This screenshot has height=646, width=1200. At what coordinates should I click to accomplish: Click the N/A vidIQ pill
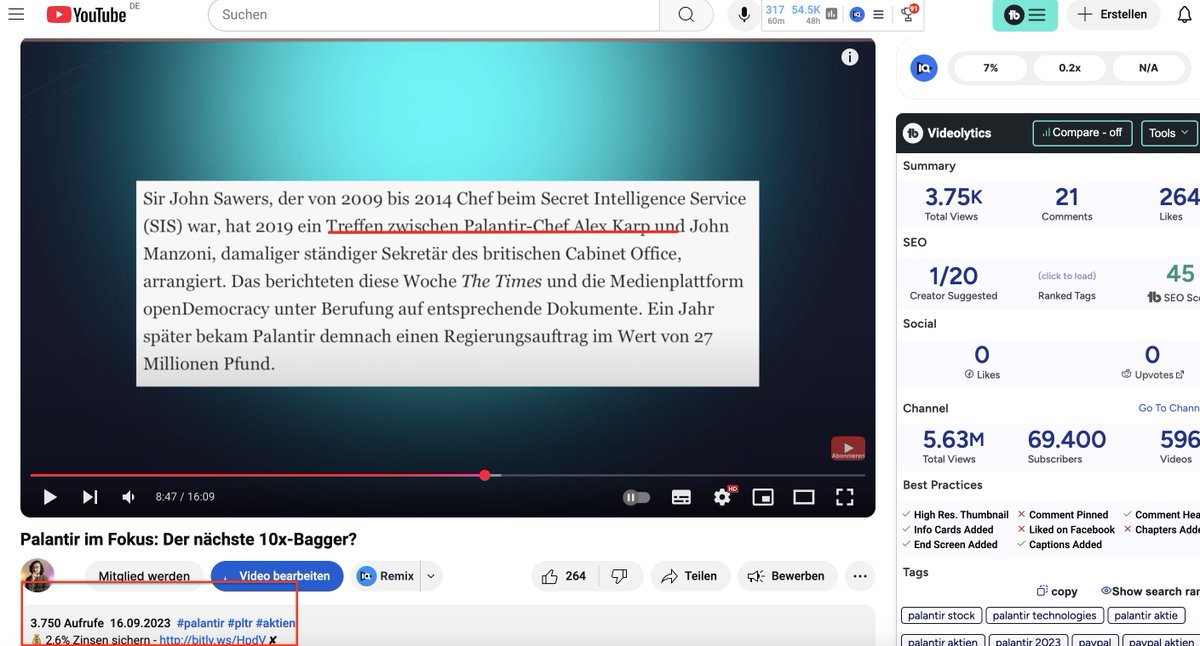tap(1148, 68)
